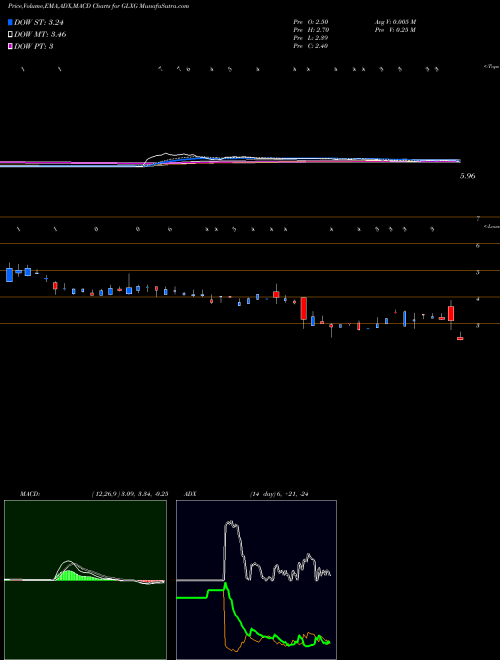The image size is (500, 660).
Task: Click the 'ADX' panel heading
Action: pyautogui.click(x=190, y=494)
